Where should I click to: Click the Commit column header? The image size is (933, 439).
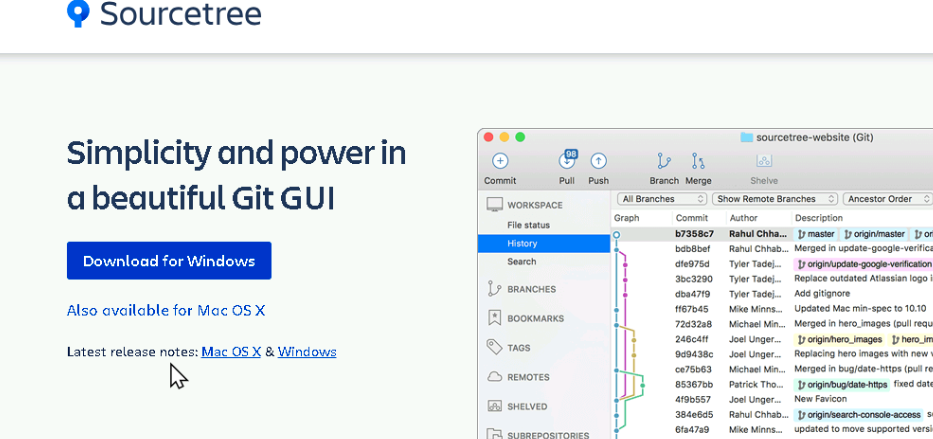[x=692, y=218]
